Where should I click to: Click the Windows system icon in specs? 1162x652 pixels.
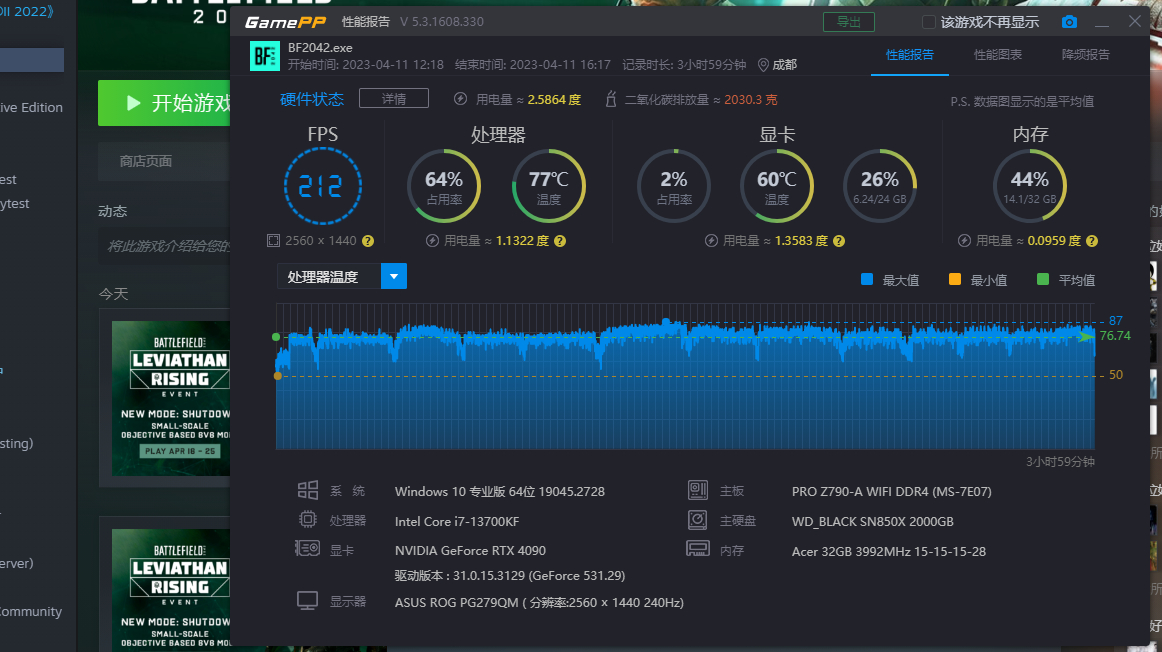[x=308, y=490]
